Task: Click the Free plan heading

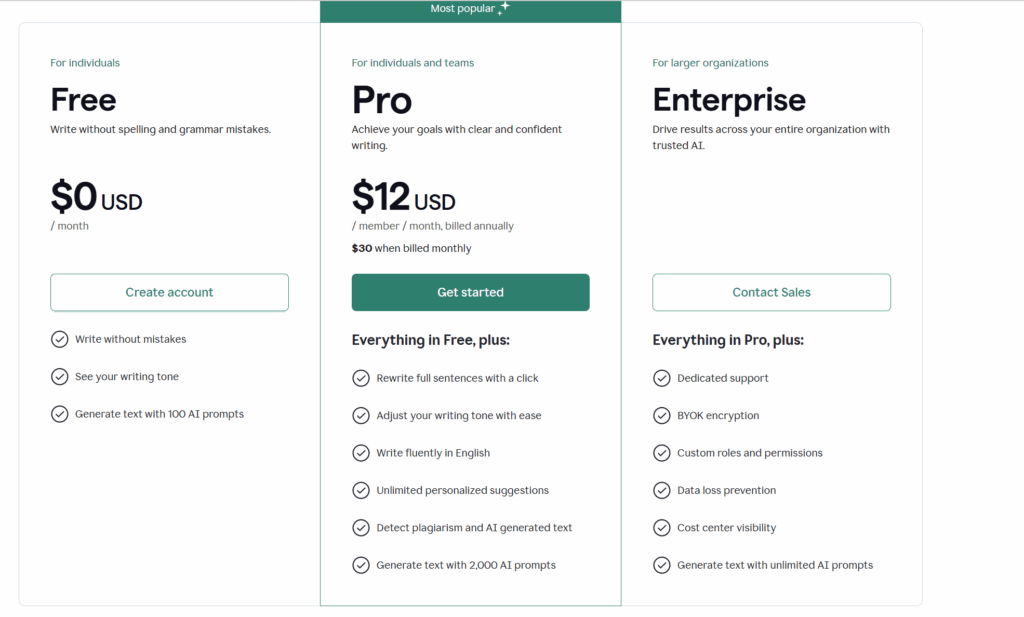Action: (x=84, y=100)
